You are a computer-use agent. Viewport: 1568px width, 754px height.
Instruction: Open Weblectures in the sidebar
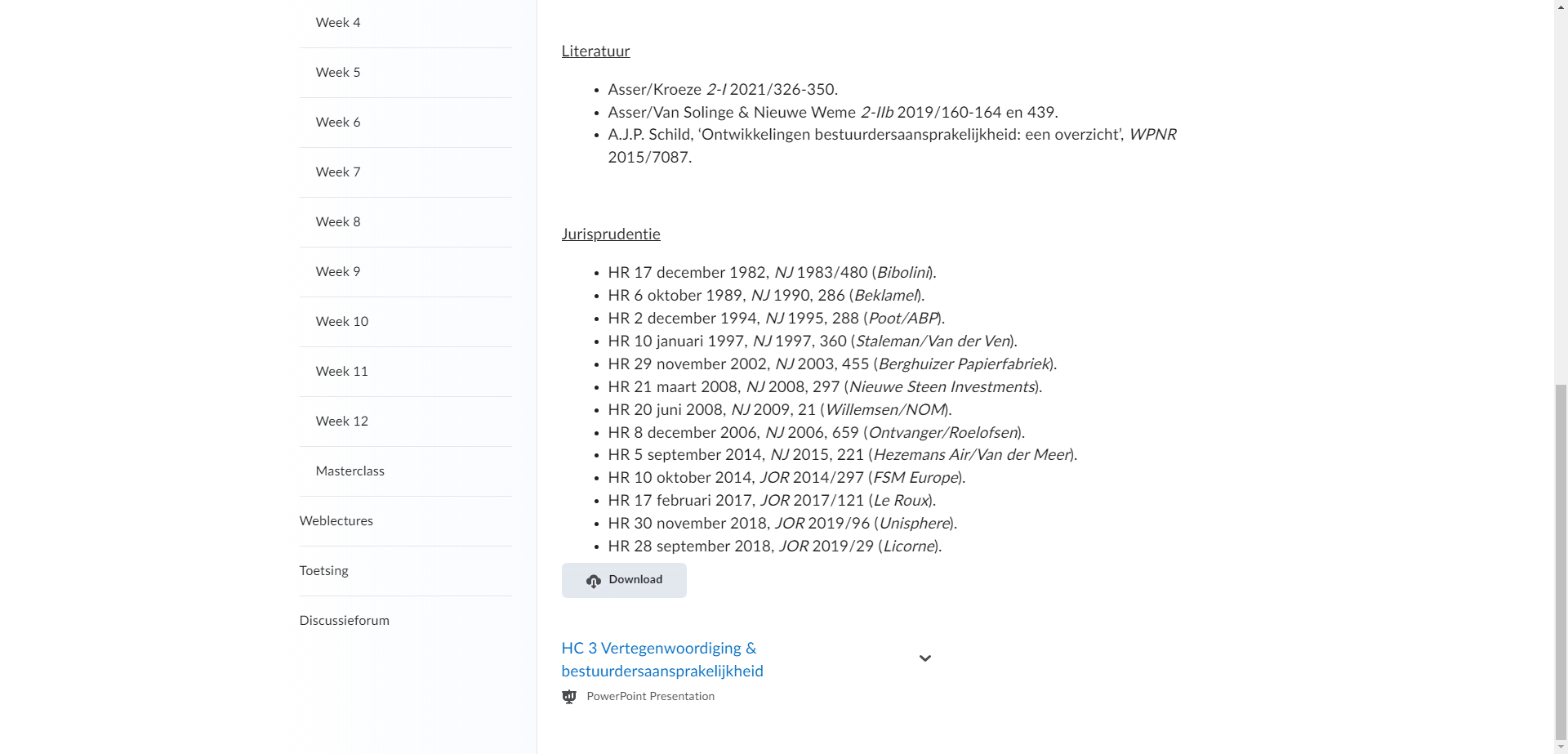click(336, 521)
